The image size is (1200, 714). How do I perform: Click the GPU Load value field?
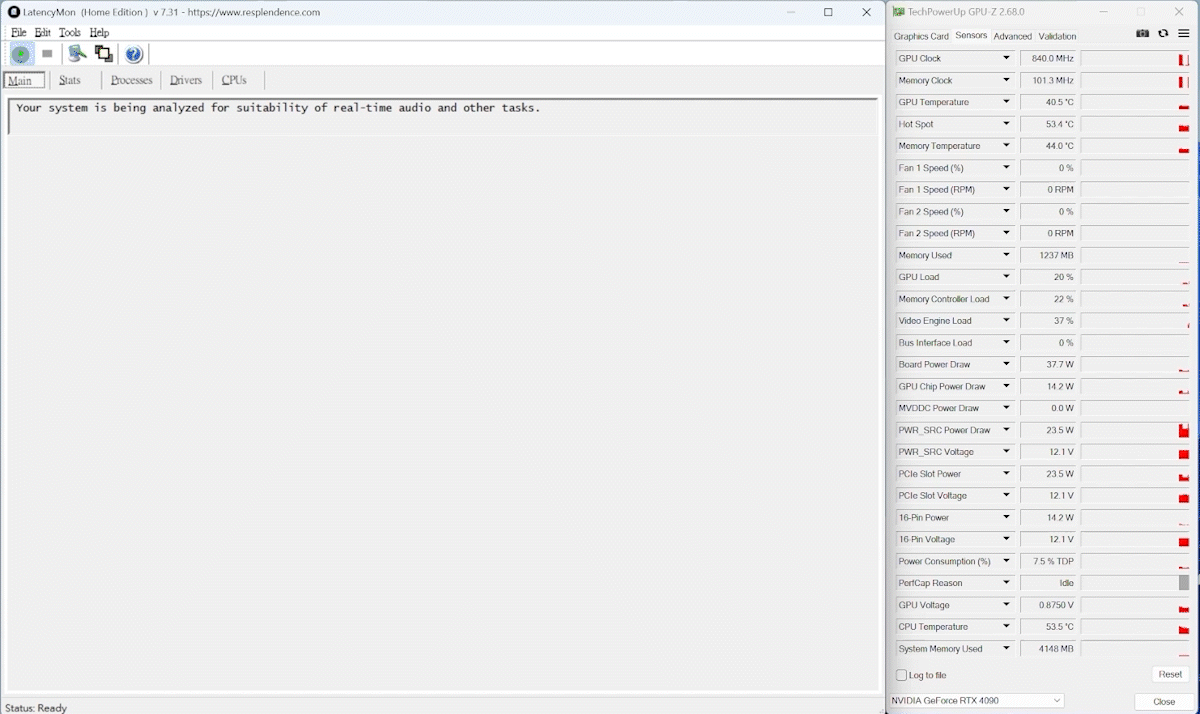click(x=1048, y=278)
